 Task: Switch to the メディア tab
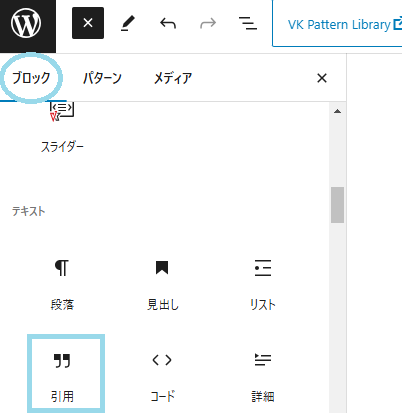click(x=173, y=78)
